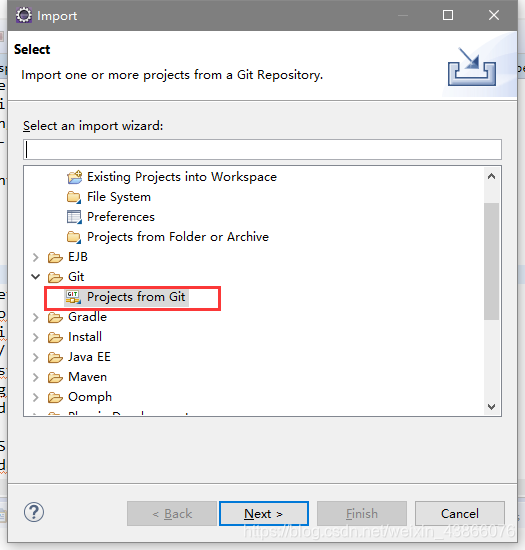Expand the EJB category
The width and height of the screenshot is (525, 550).
pos(35,257)
